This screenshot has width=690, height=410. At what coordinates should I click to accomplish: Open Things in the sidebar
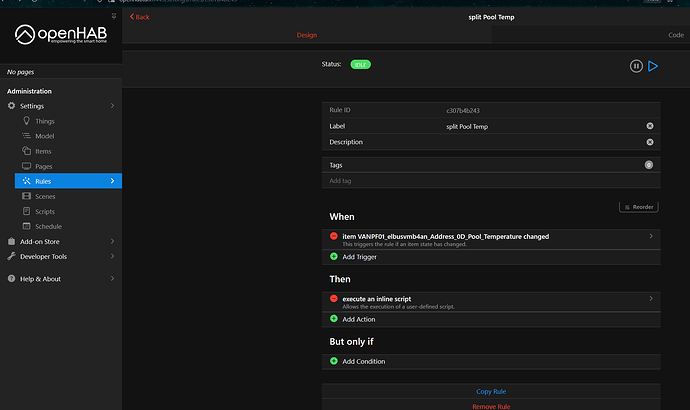coord(68,121)
